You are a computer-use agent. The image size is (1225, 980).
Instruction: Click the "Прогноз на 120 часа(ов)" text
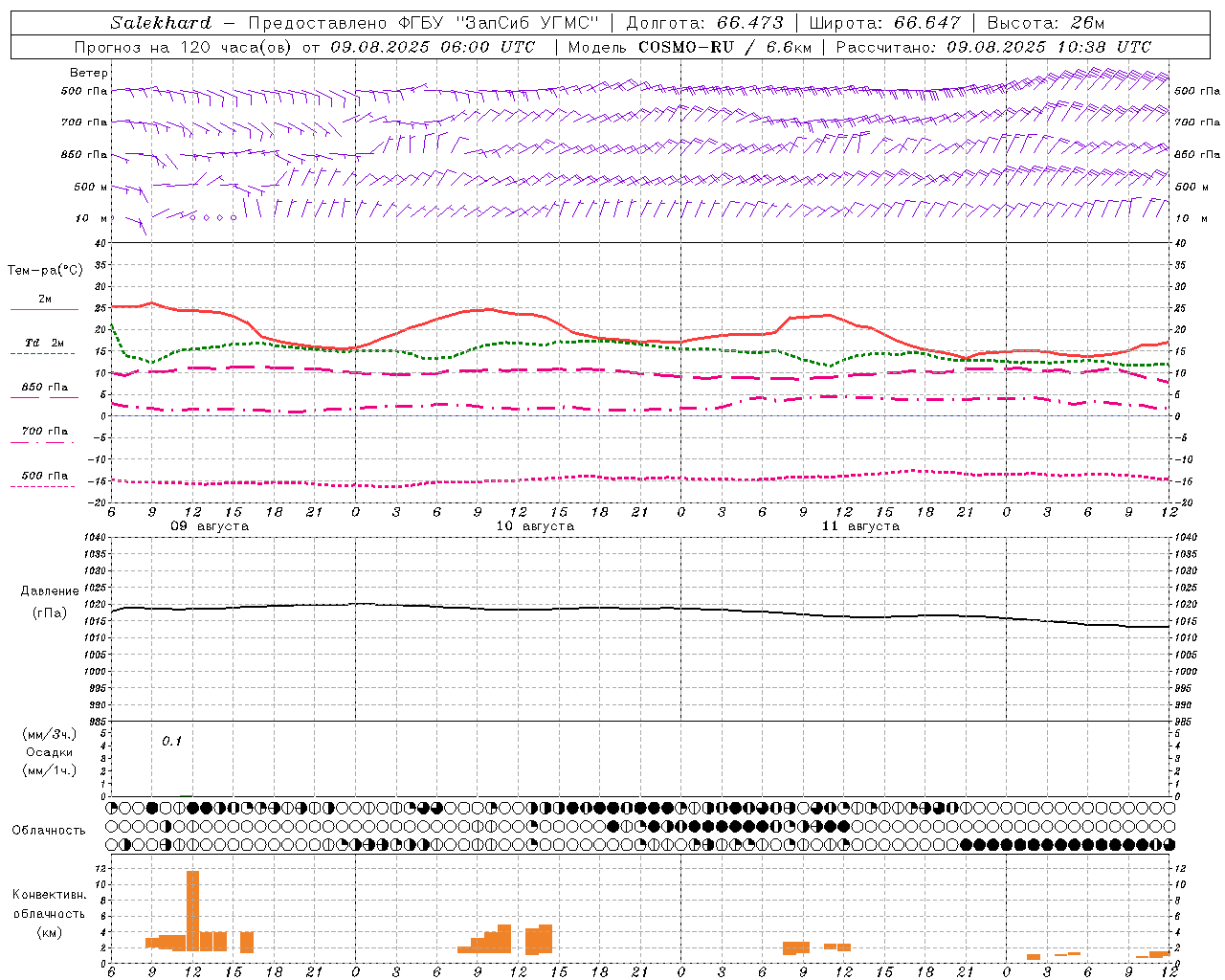[185, 47]
